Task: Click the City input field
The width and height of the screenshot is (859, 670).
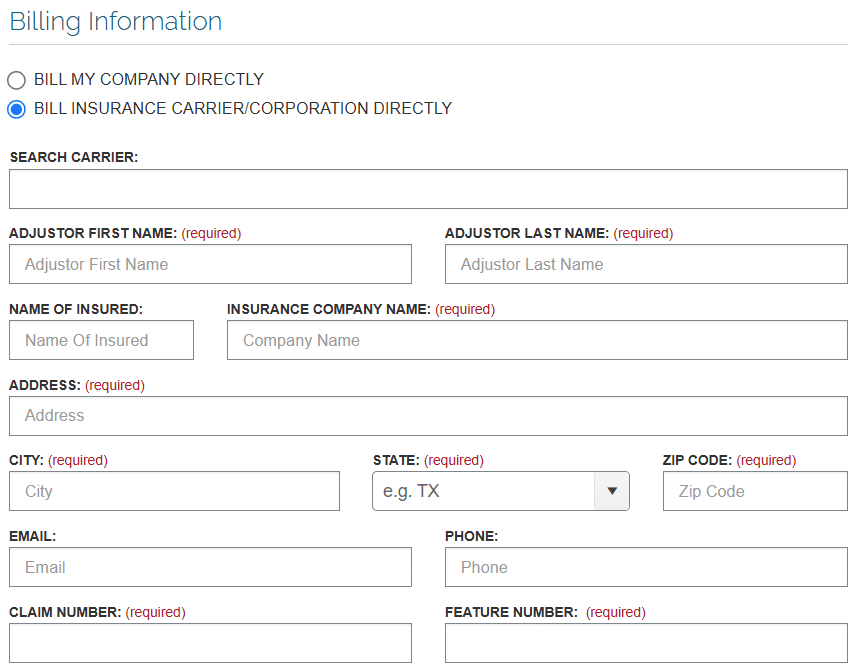Action: (x=174, y=491)
